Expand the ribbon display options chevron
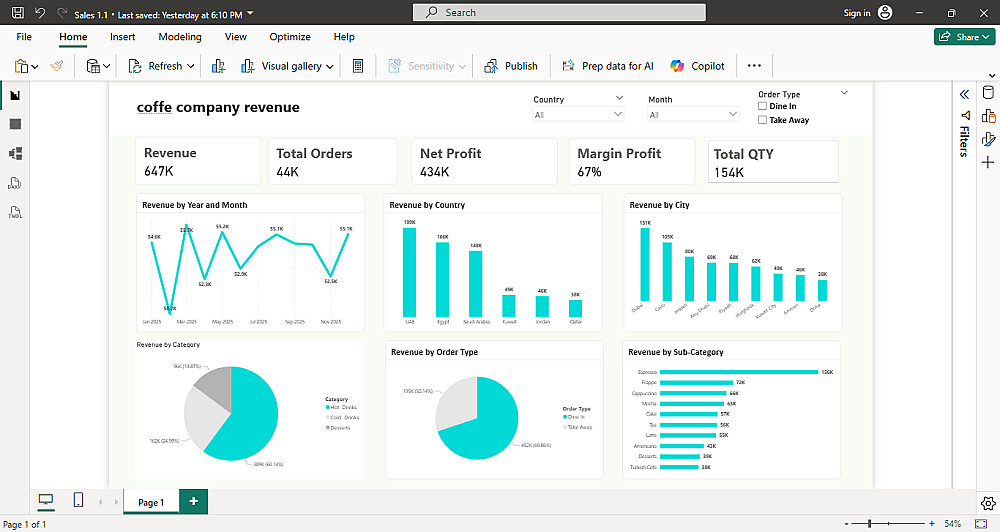 992,76
